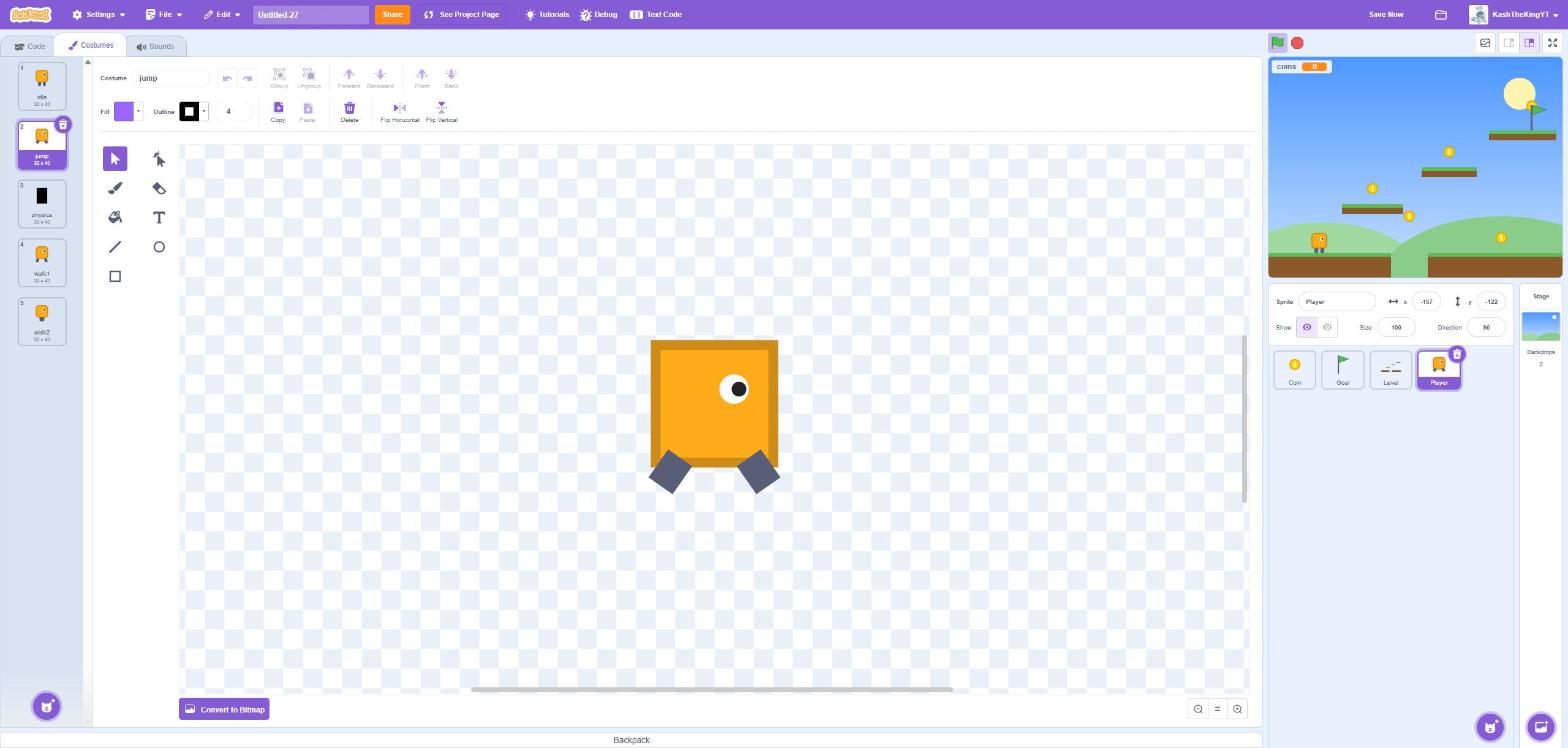
Task: Click the Undo arrow
Action: click(227, 78)
